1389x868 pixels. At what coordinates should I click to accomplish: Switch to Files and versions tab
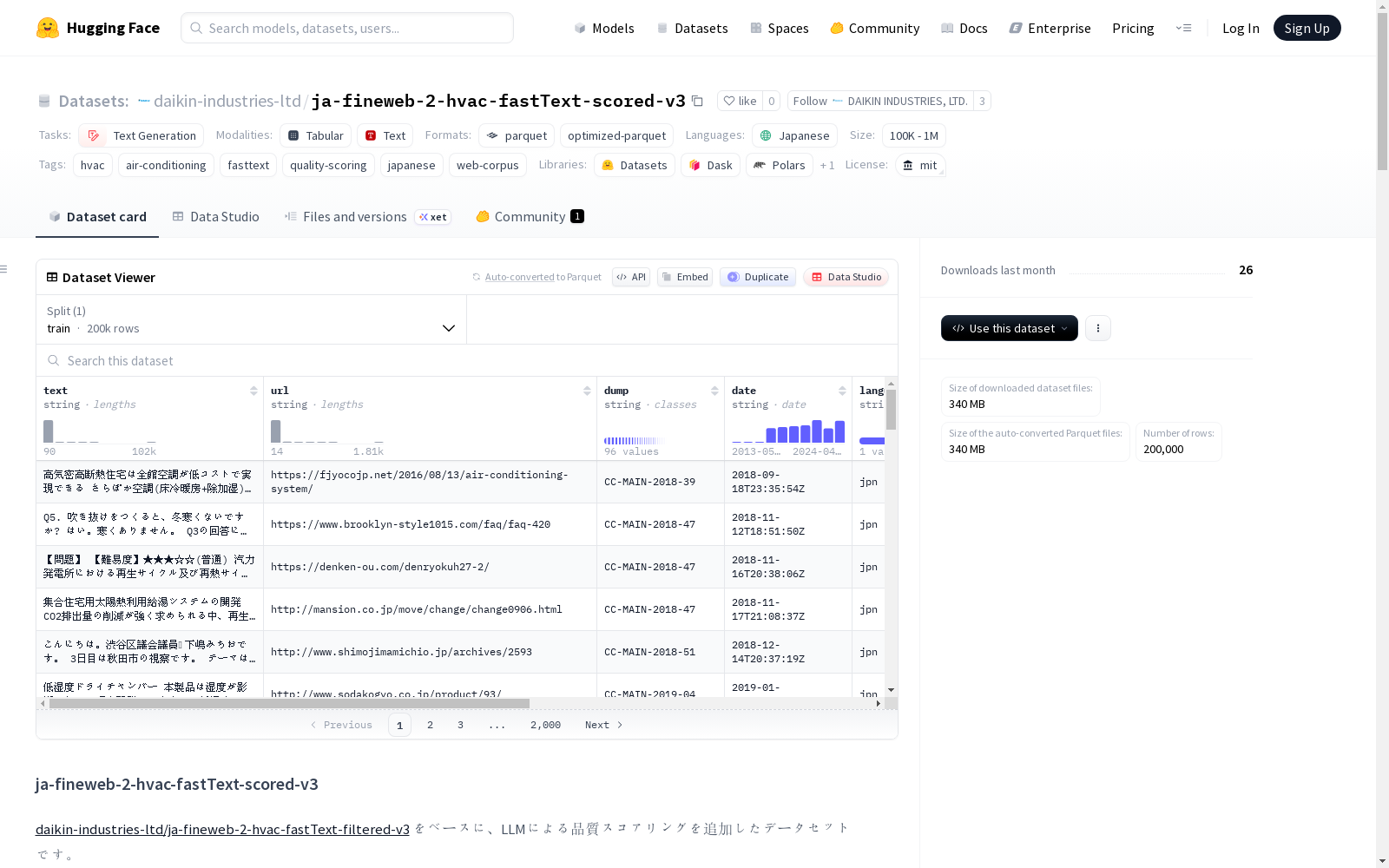[367, 217]
